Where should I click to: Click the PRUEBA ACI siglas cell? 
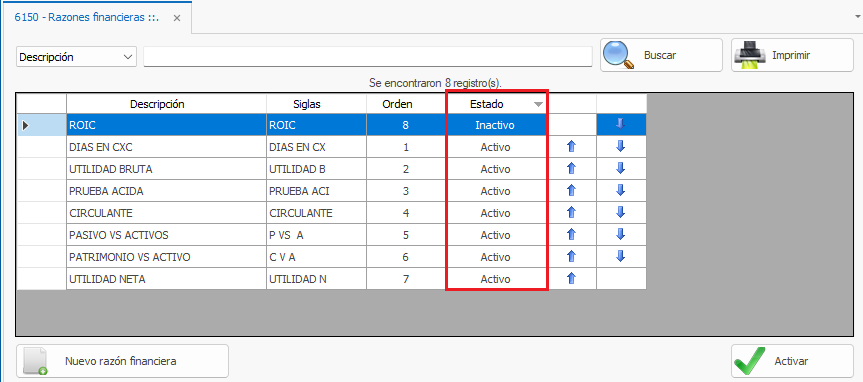(x=316, y=191)
